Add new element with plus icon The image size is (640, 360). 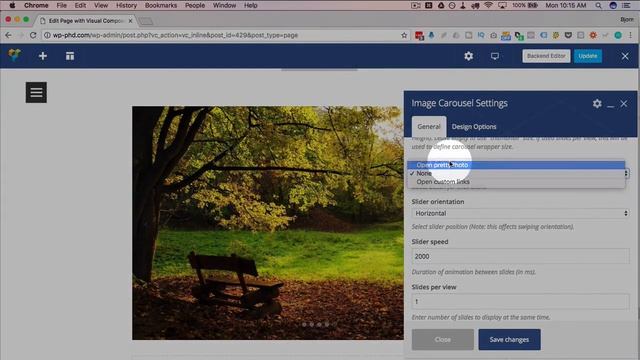[42, 56]
